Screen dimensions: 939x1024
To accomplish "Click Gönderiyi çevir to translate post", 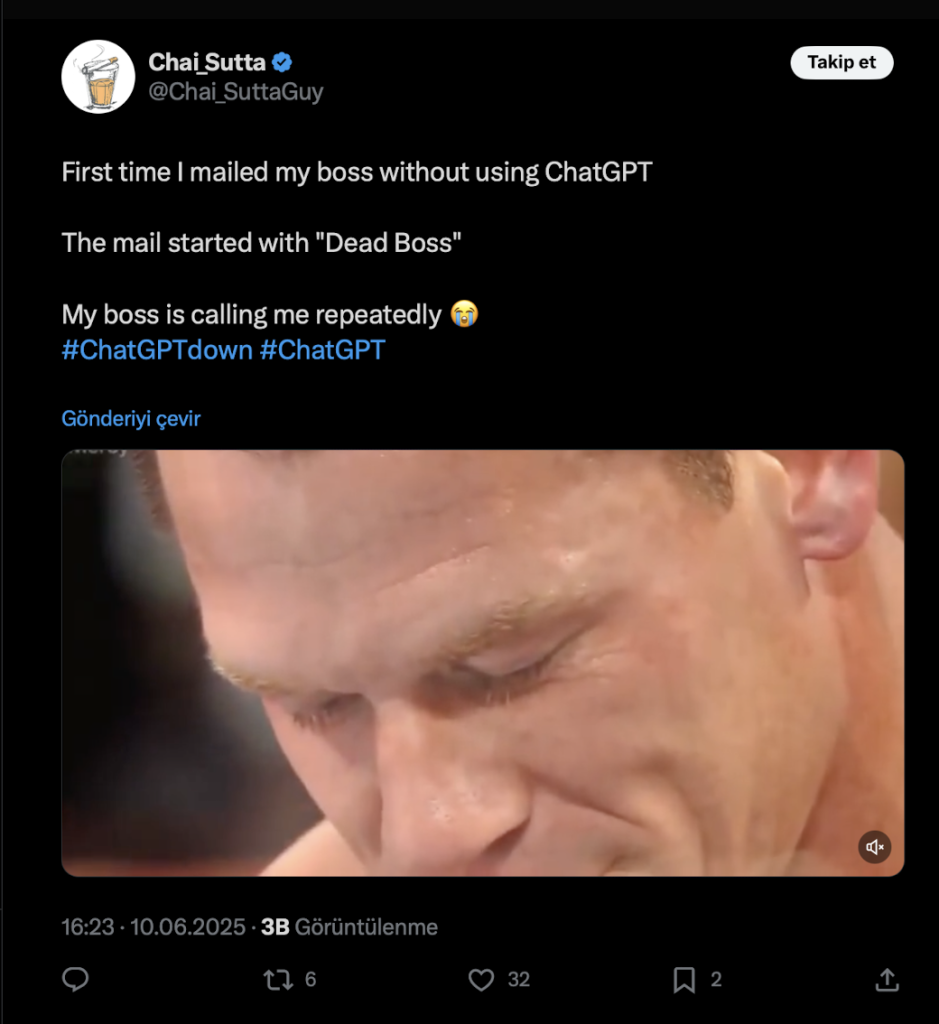I will tap(131, 419).
